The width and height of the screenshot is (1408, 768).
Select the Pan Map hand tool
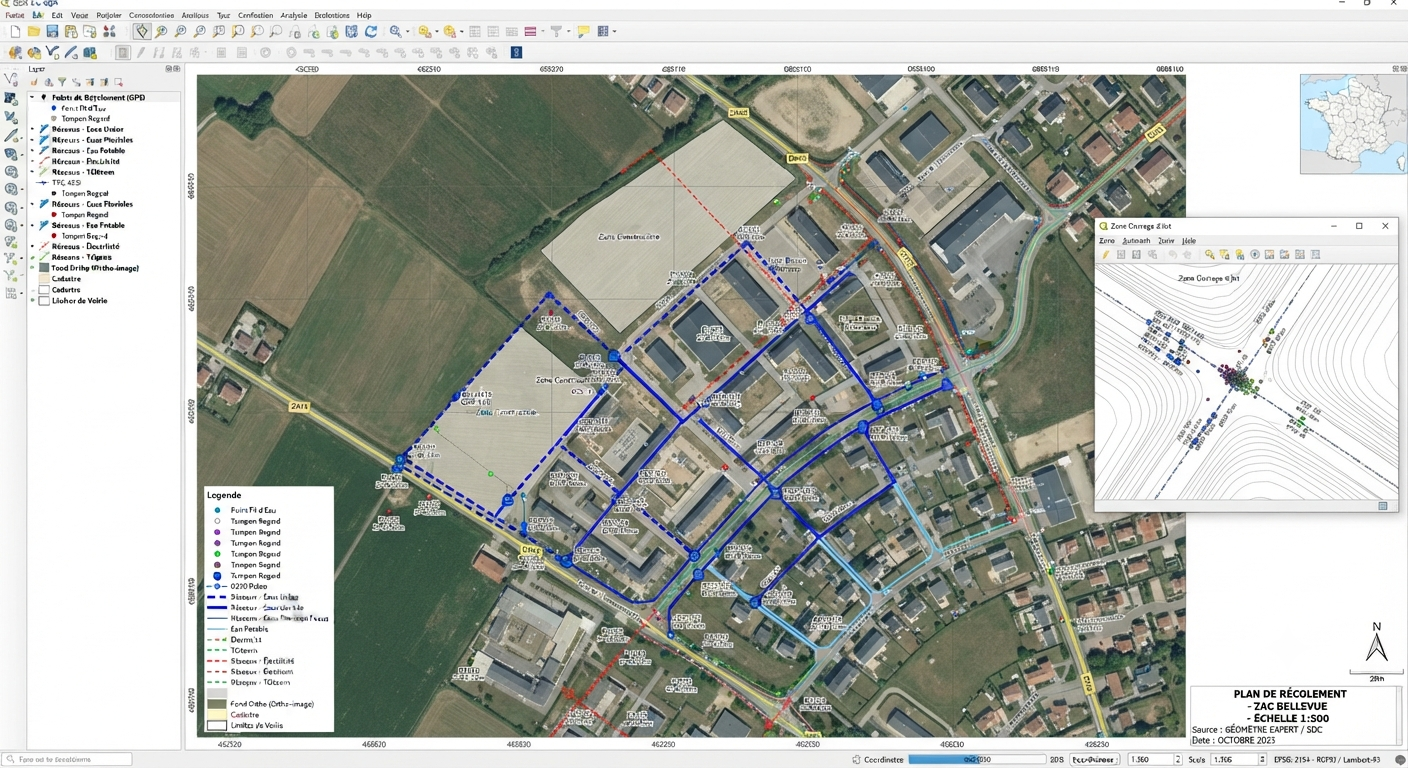(142, 32)
